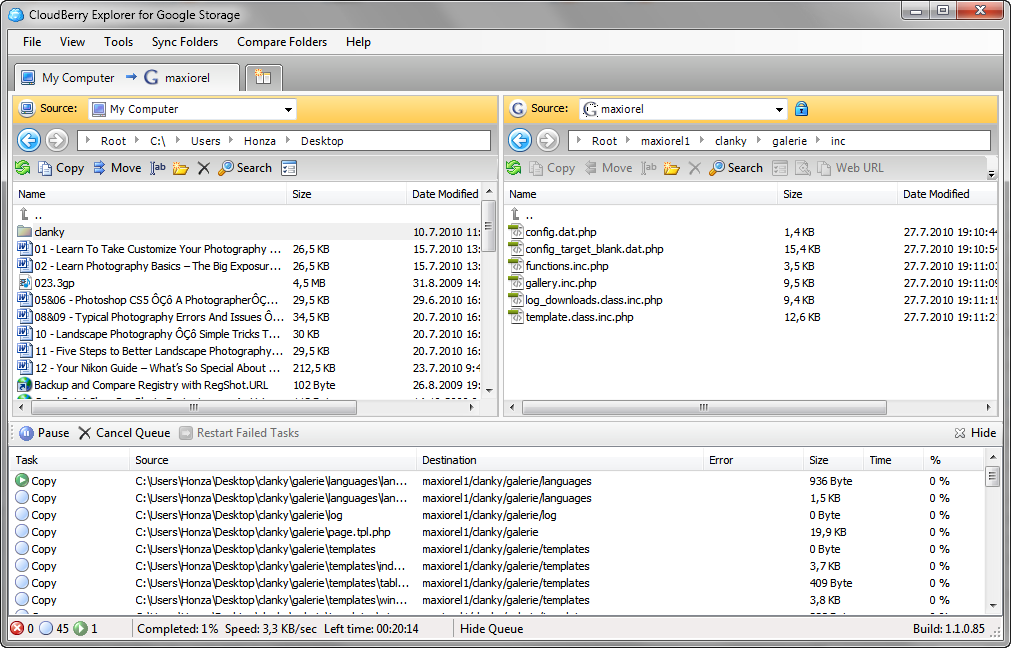Navigate up using the clanky breadcrumb

coord(734,140)
